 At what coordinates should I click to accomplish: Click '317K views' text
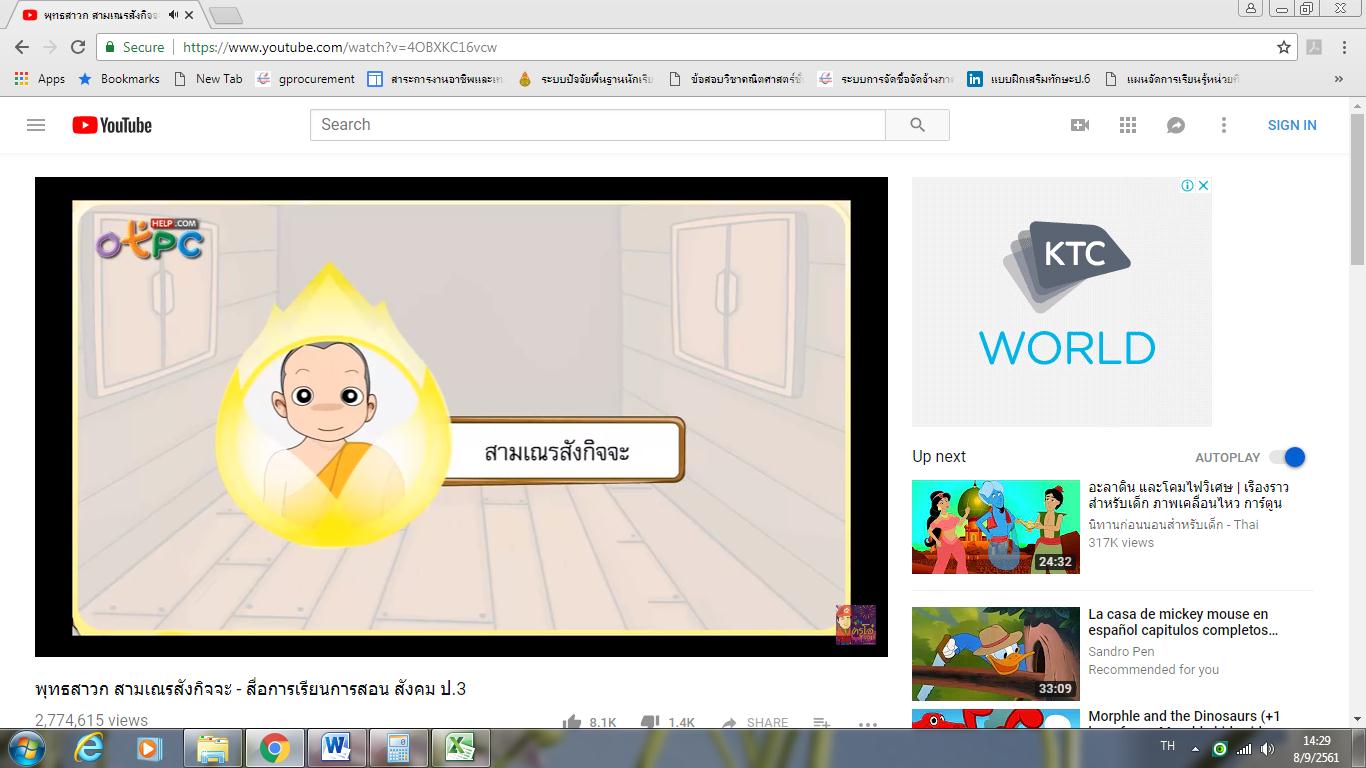tap(1121, 542)
